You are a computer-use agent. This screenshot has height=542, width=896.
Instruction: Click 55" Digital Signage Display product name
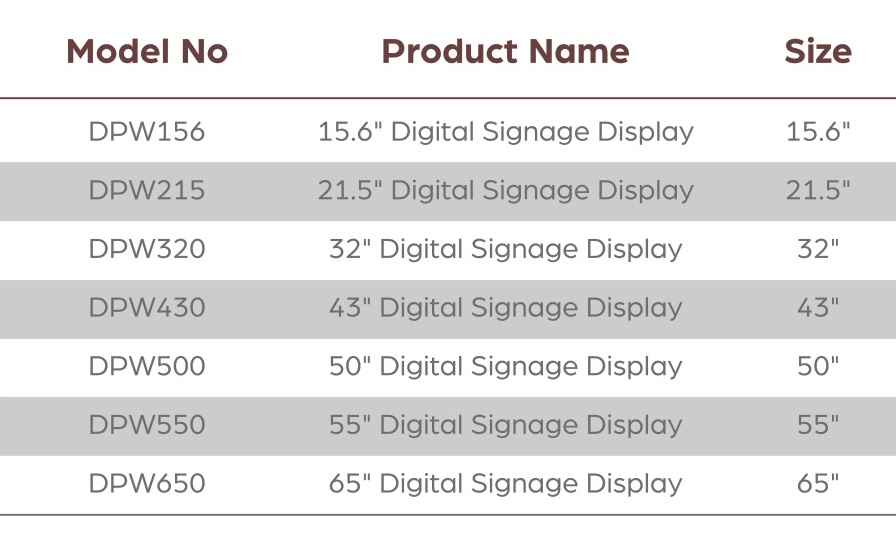(505, 425)
